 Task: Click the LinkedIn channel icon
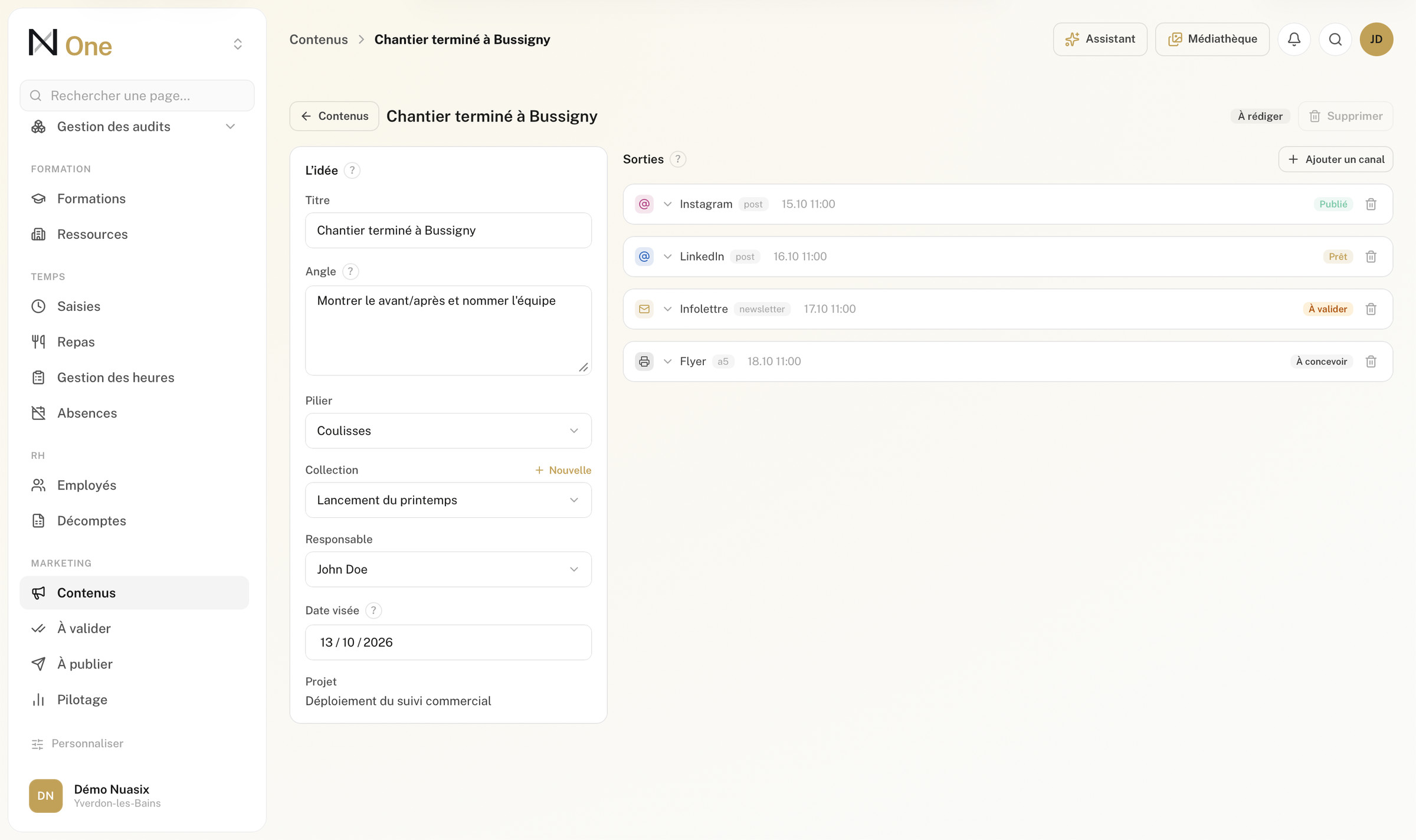pyautogui.click(x=644, y=257)
